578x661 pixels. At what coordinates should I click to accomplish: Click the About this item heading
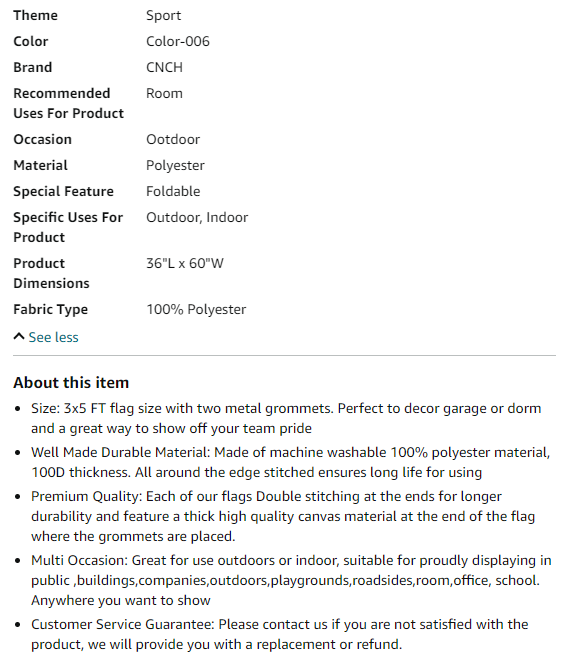point(71,383)
